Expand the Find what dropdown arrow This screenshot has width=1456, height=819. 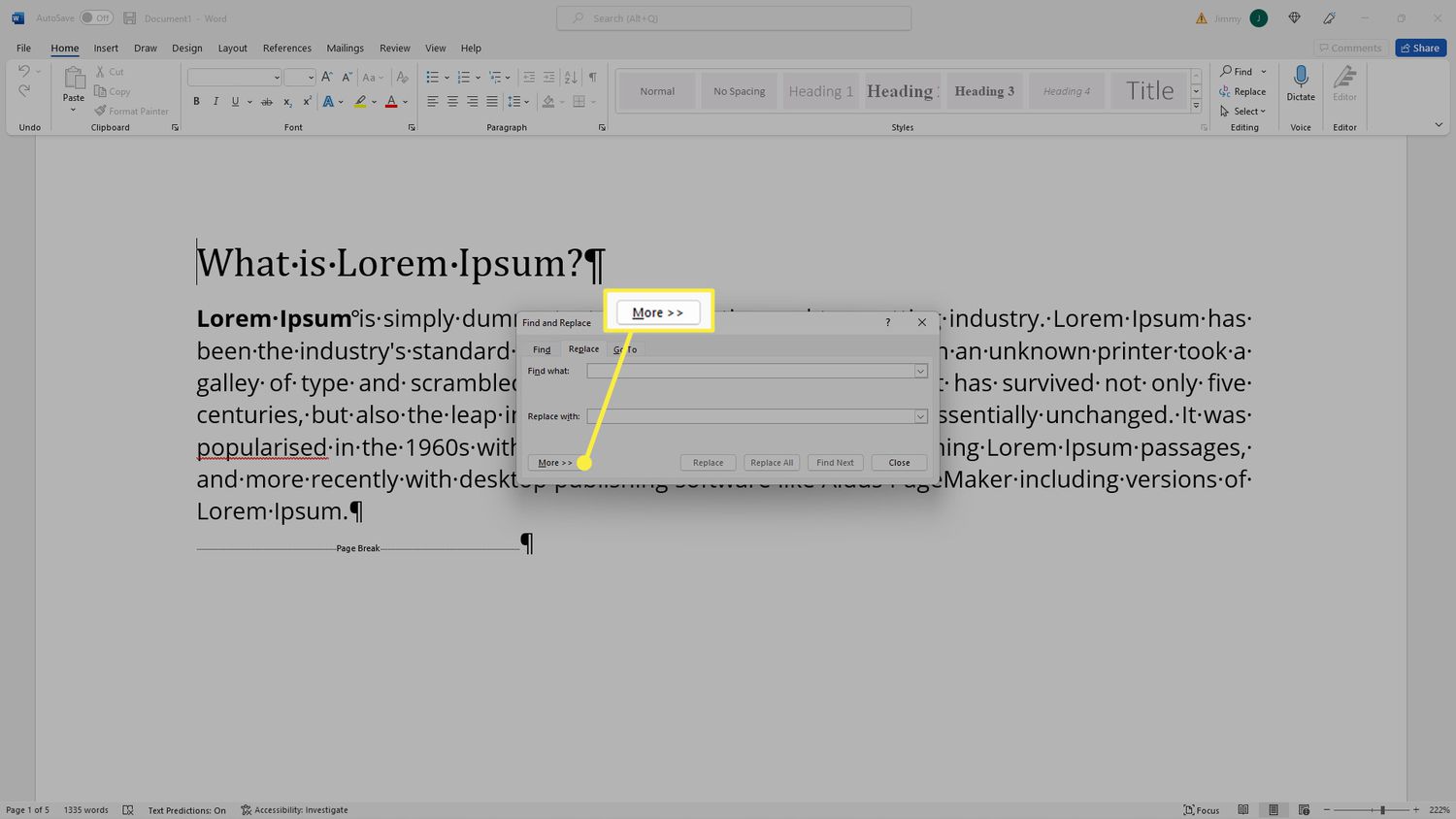(x=920, y=371)
